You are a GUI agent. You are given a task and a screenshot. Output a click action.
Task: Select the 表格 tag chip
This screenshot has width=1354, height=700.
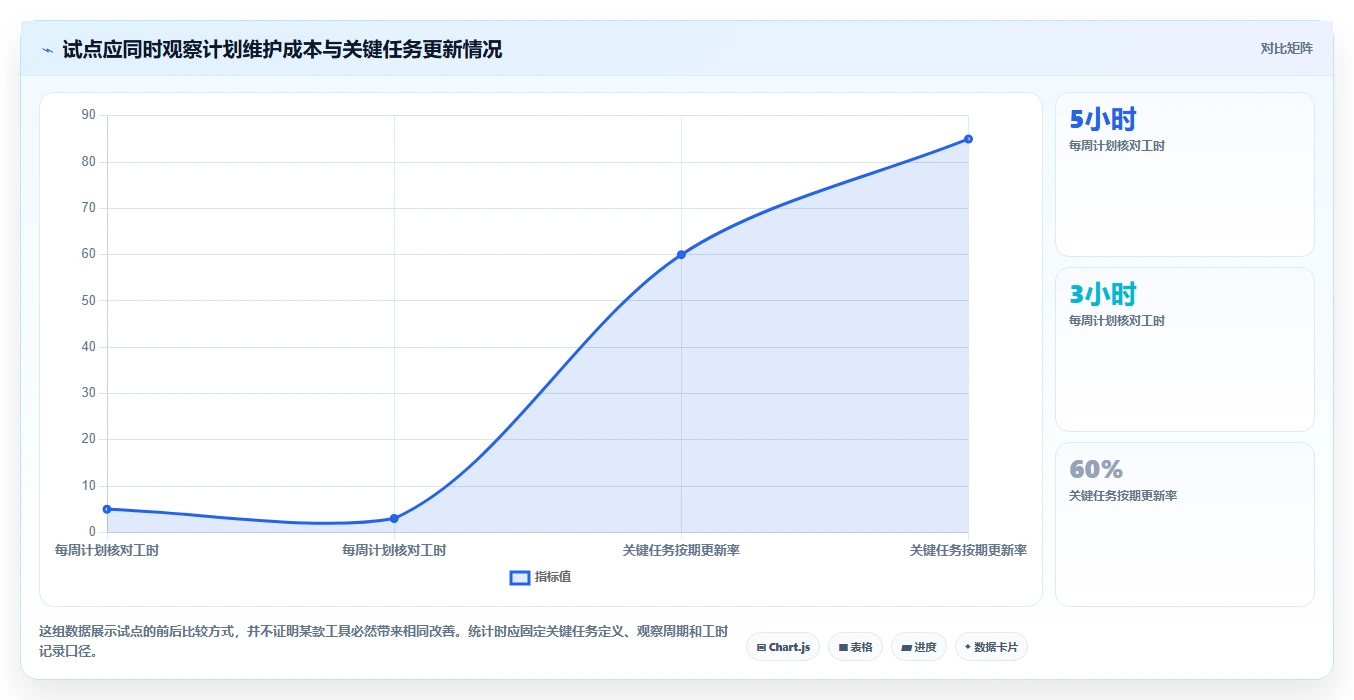pyautogui.click(x=855, y=647)
